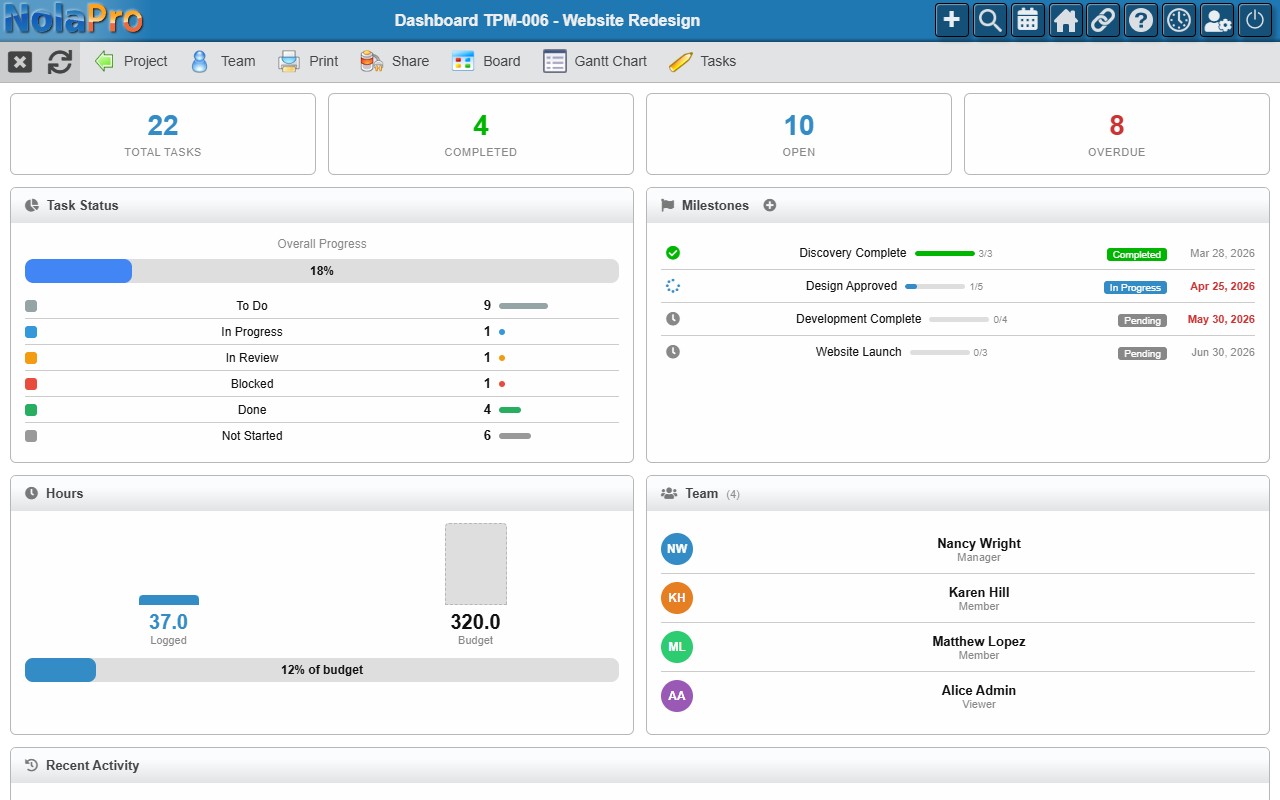Select the In Progress status row
The image size is (1280, 800).
coord(322,332)
